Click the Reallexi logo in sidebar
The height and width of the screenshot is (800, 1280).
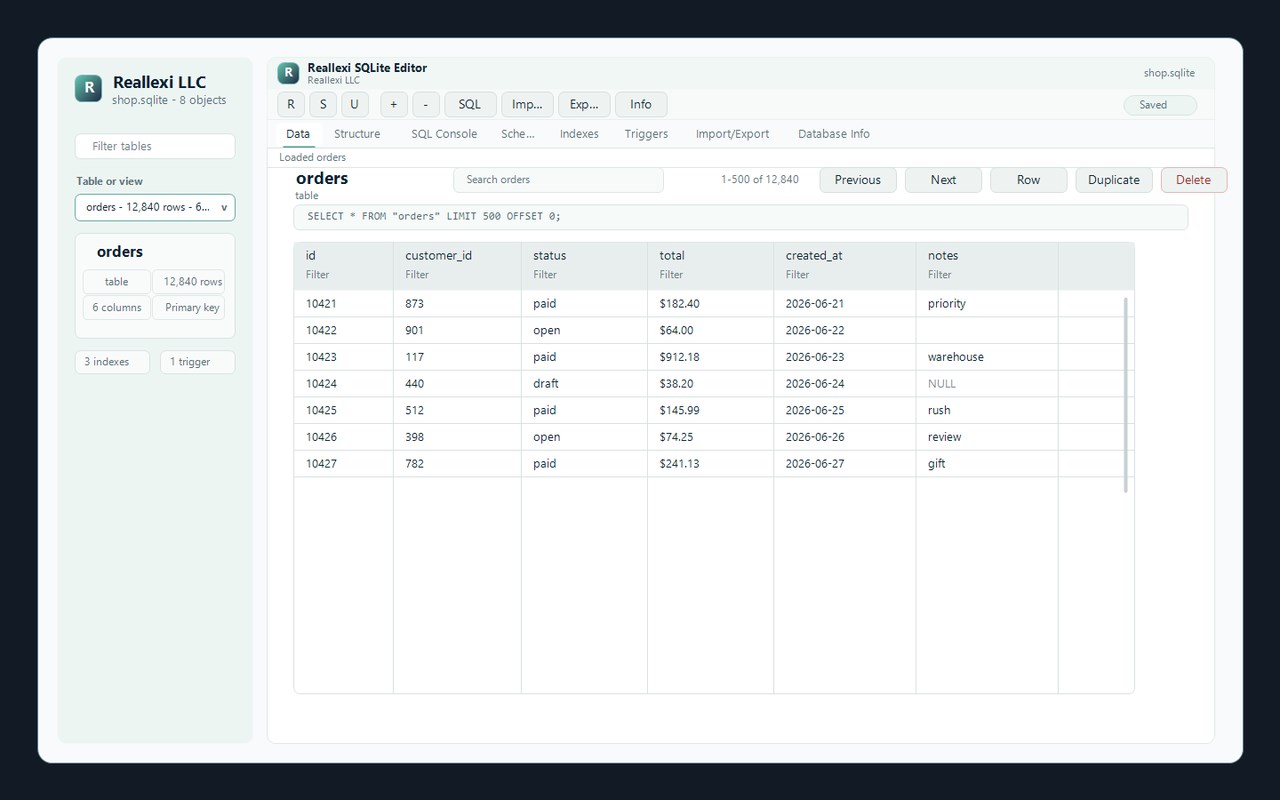click(89, 88)
